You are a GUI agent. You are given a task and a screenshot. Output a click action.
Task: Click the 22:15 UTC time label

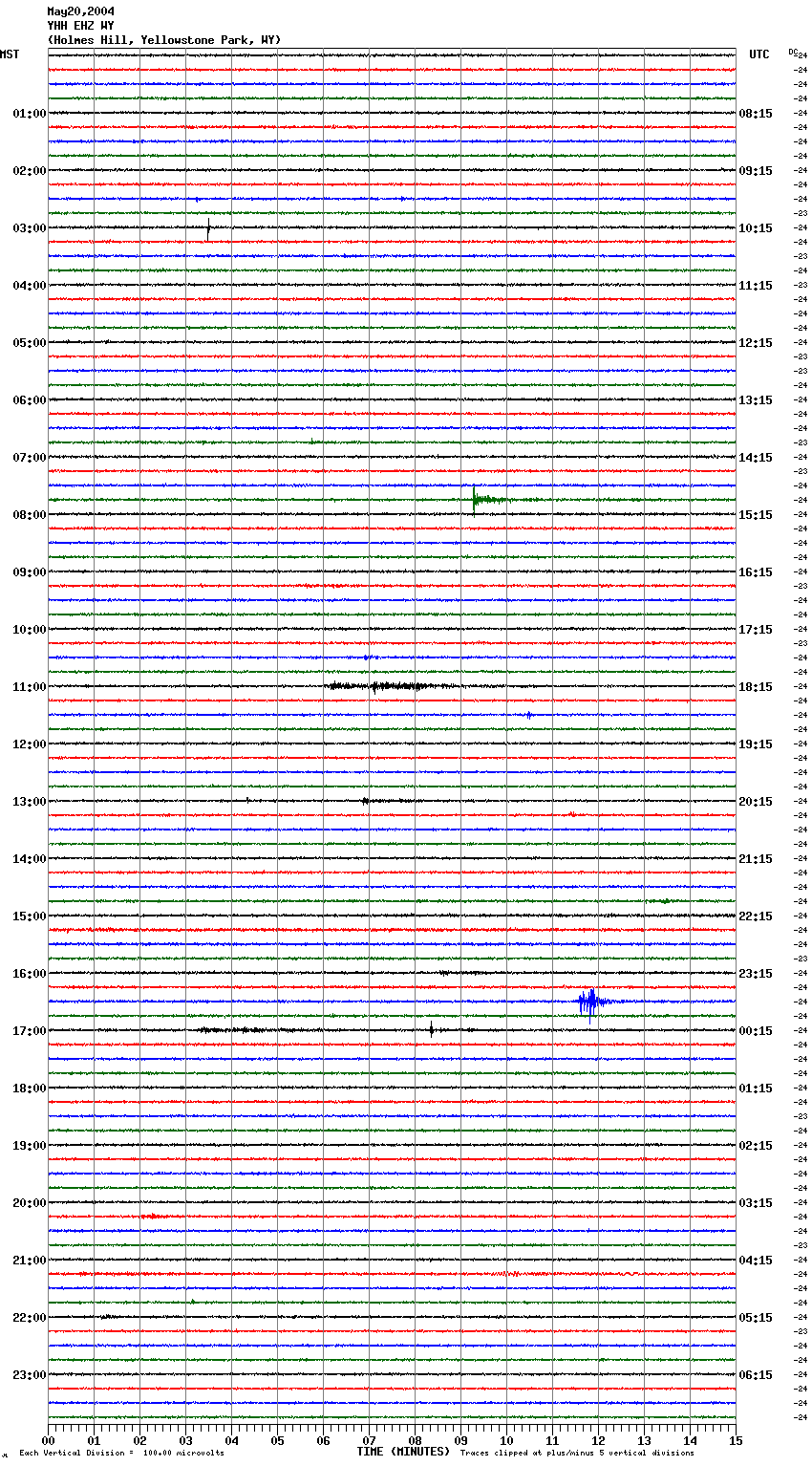756,916
